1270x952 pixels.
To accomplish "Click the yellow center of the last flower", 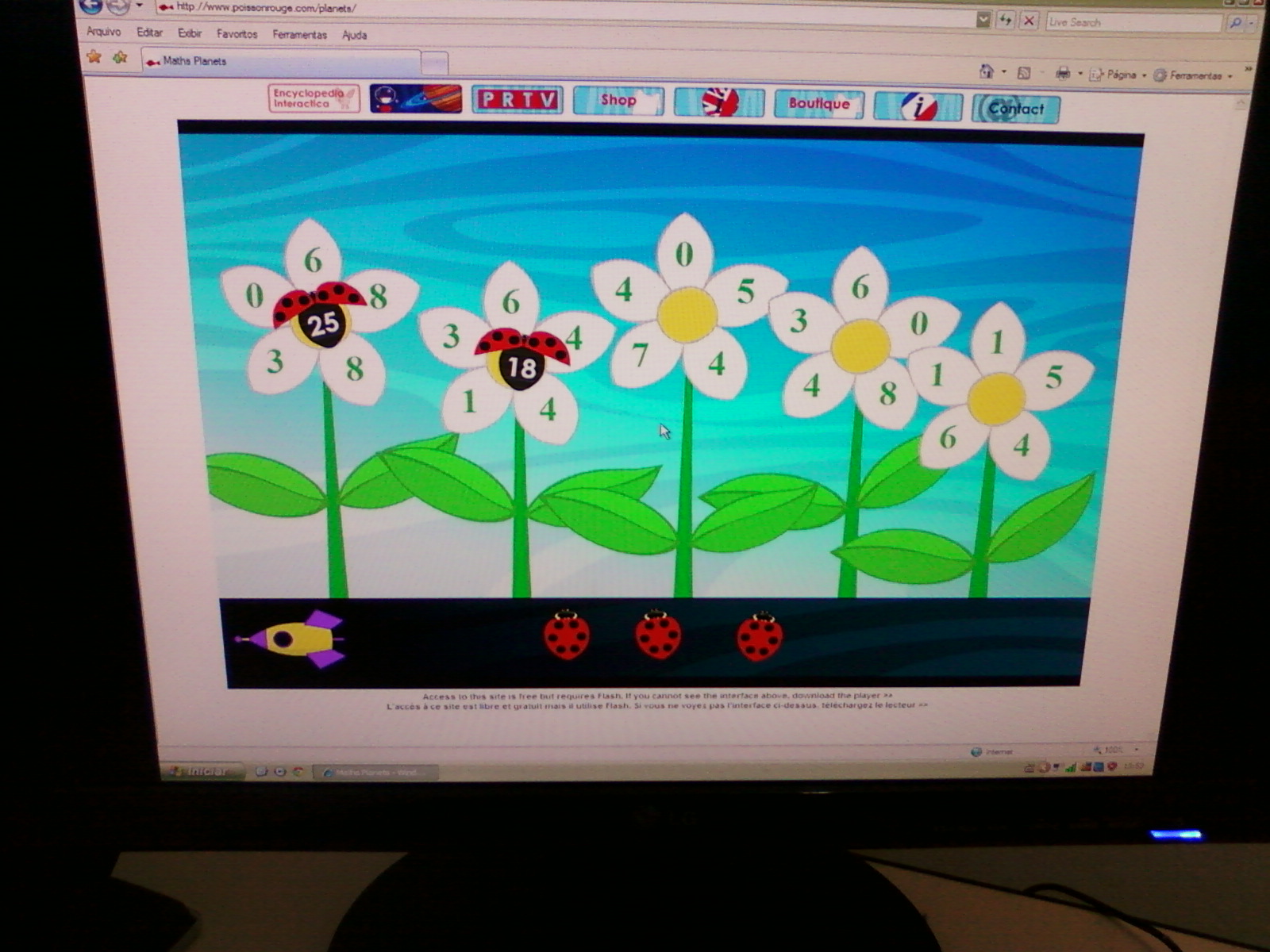I will pos(996,399).
